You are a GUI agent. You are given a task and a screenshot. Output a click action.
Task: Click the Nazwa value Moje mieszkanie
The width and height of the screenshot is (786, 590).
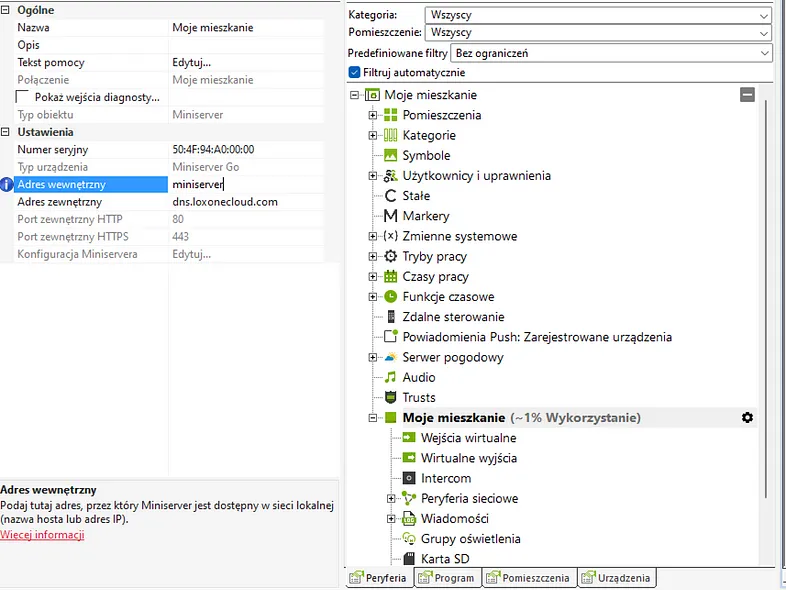[213, 28]
